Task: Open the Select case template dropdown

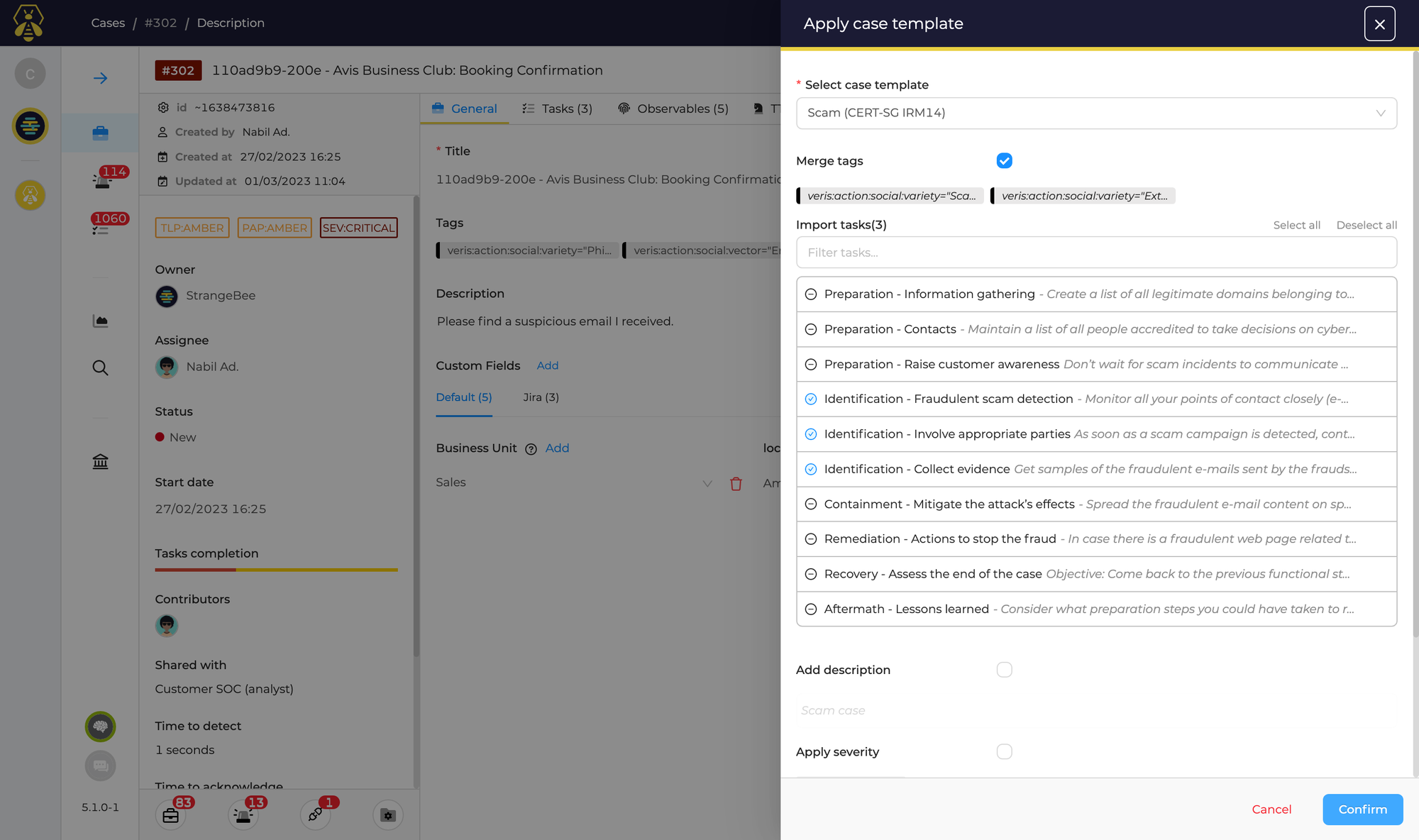Action: (x=1095, y=114)
